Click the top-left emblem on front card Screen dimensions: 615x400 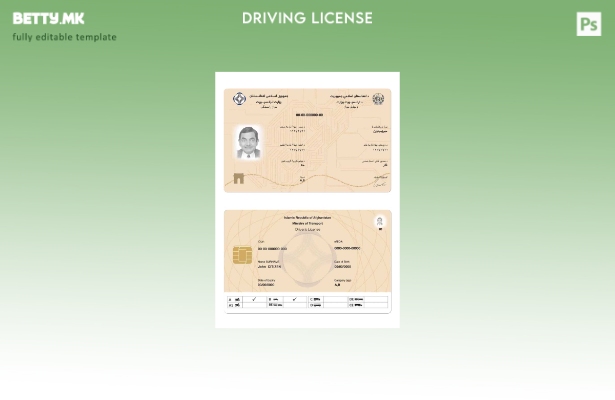coord(239,99)
